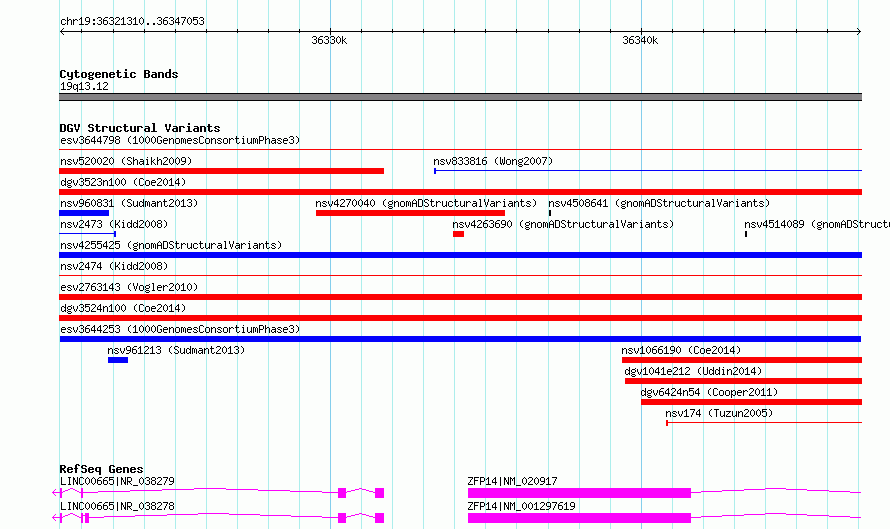Select the RefSeq Genes track title
Viewport: 890px width, 529px height.
[x=101, y=469]
